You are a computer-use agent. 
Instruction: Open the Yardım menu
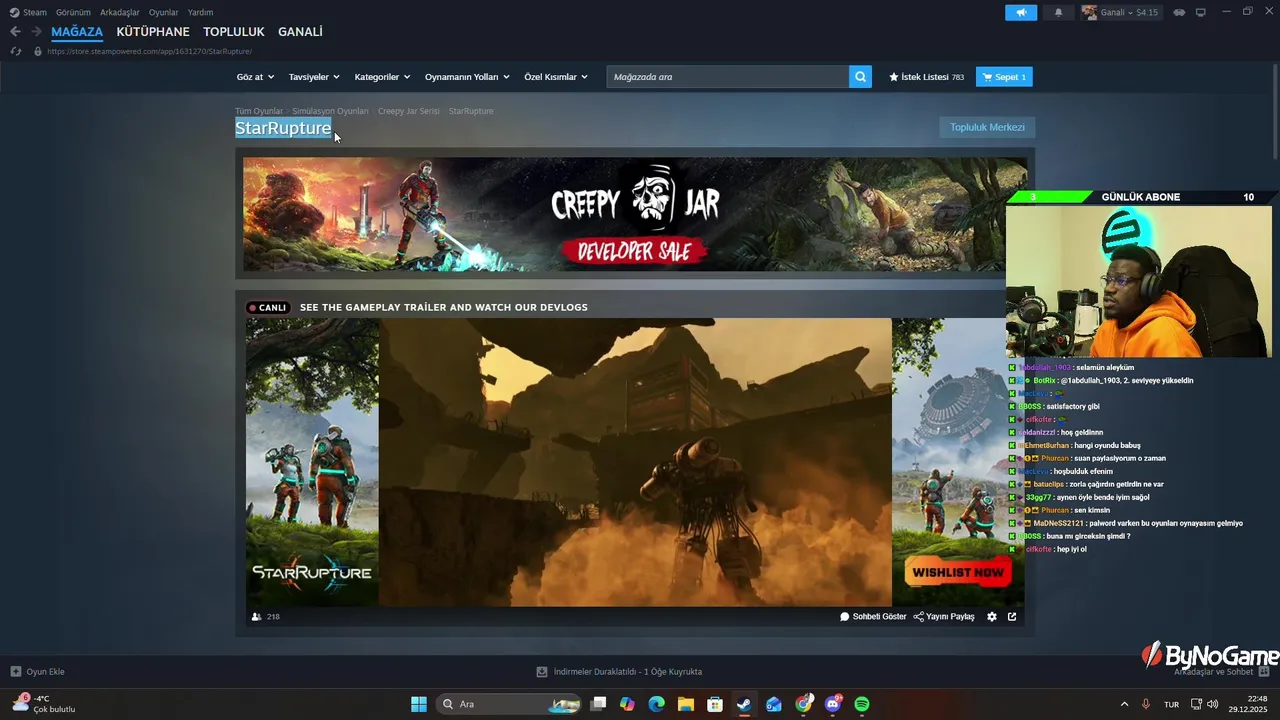200,12
